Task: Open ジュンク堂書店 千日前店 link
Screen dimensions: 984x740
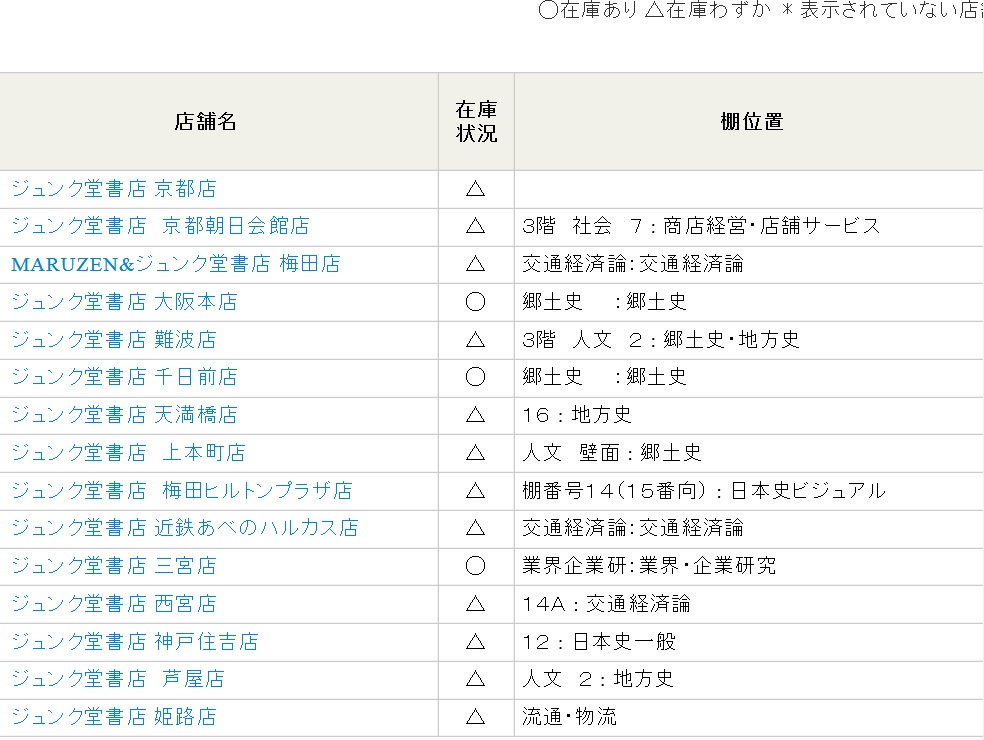Action: 124,377
